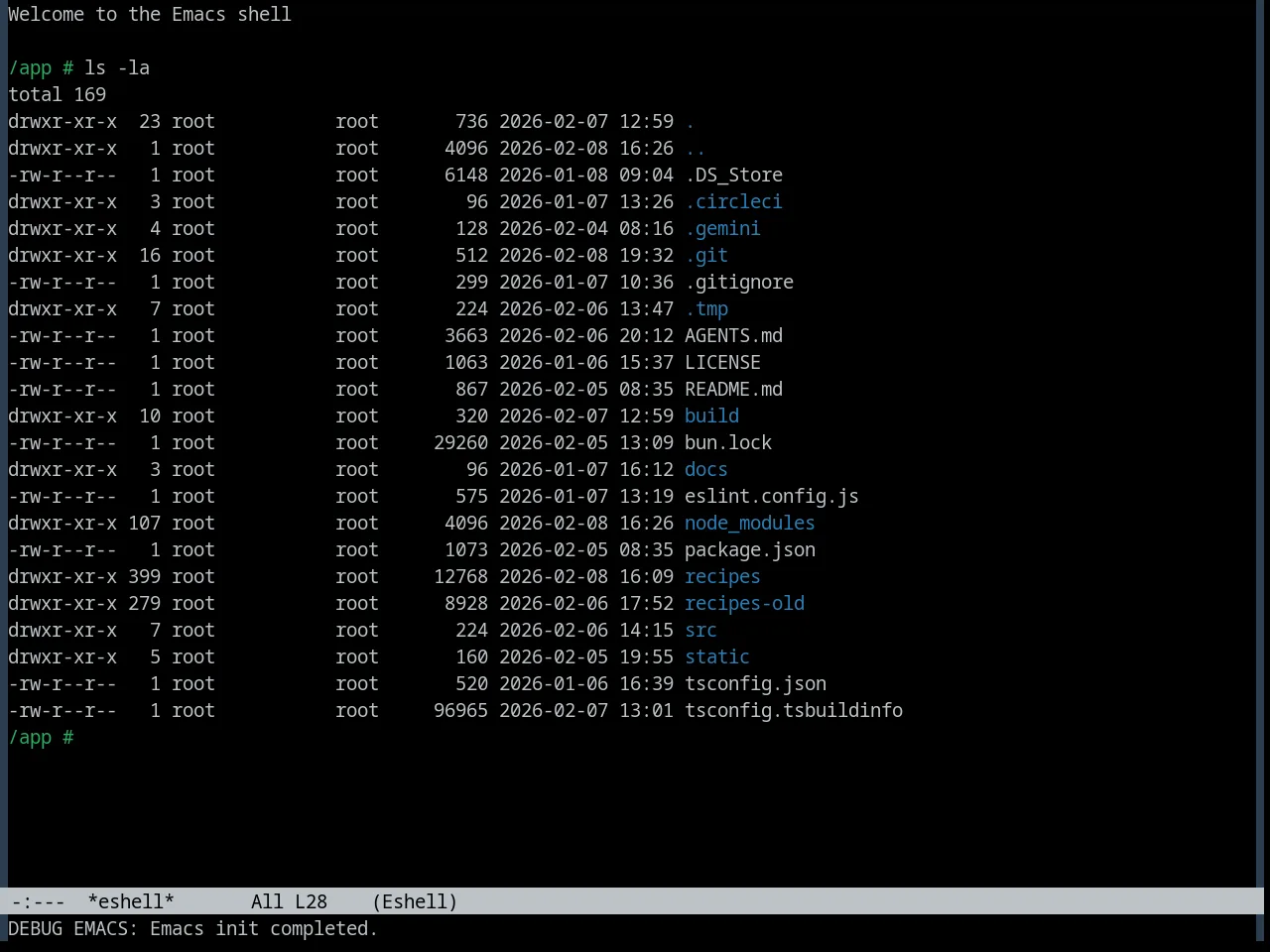Click the 12768 size of recipes directory
Screen dimensions: 1270x952
[x=460, y=576]
